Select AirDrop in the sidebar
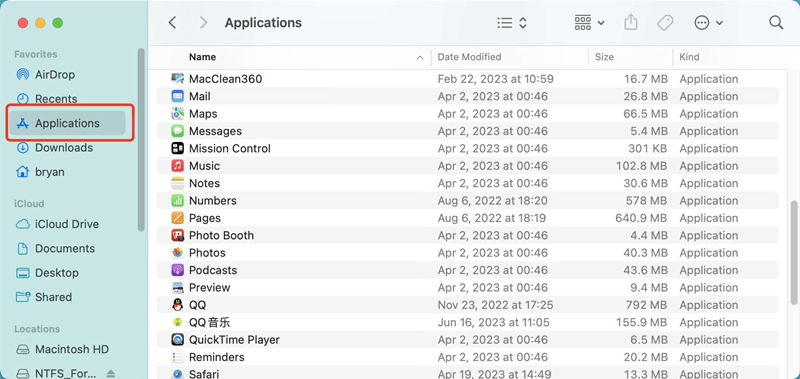This screenshot has width=800, height=379. (67, 75)
